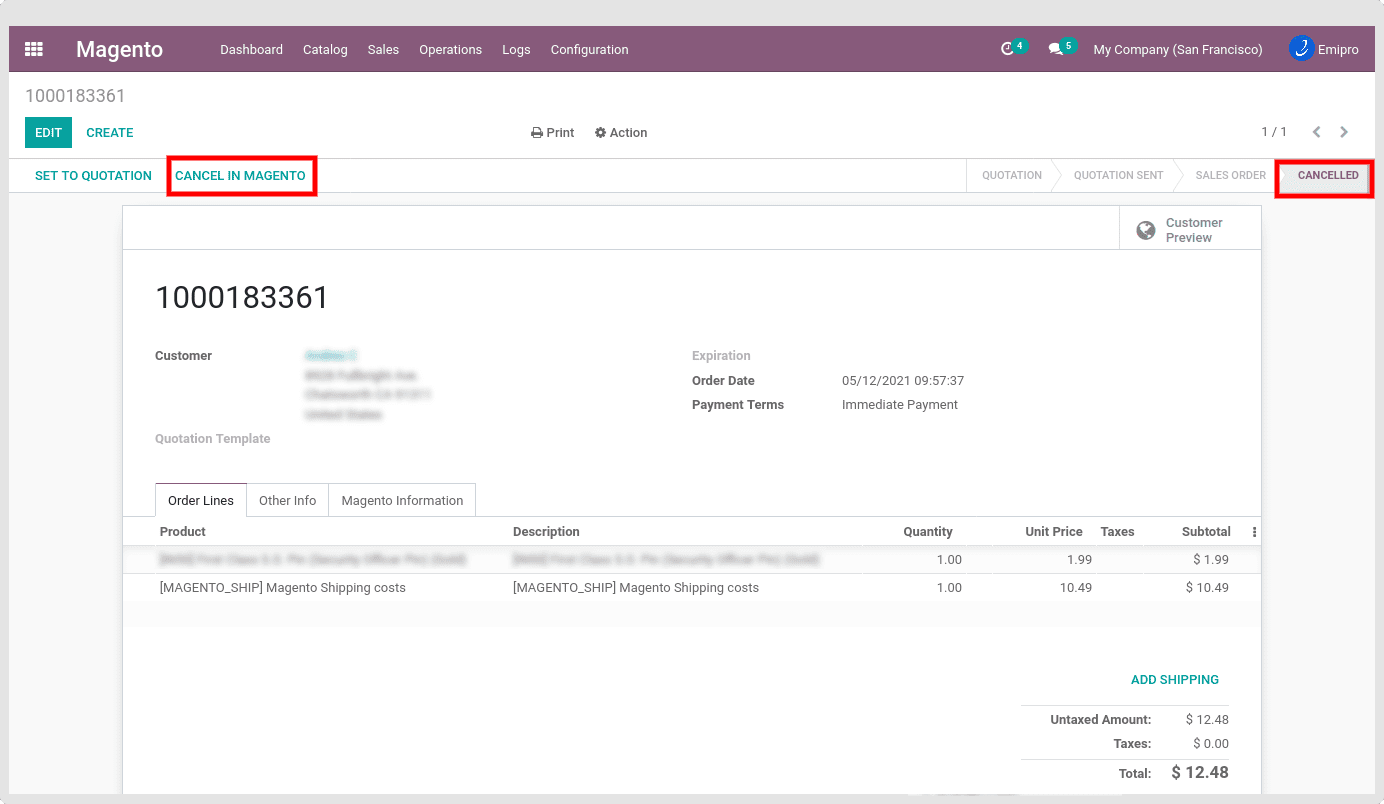Click the EDIT button
The image size is (1384, 804).
(x=48, y=132)
